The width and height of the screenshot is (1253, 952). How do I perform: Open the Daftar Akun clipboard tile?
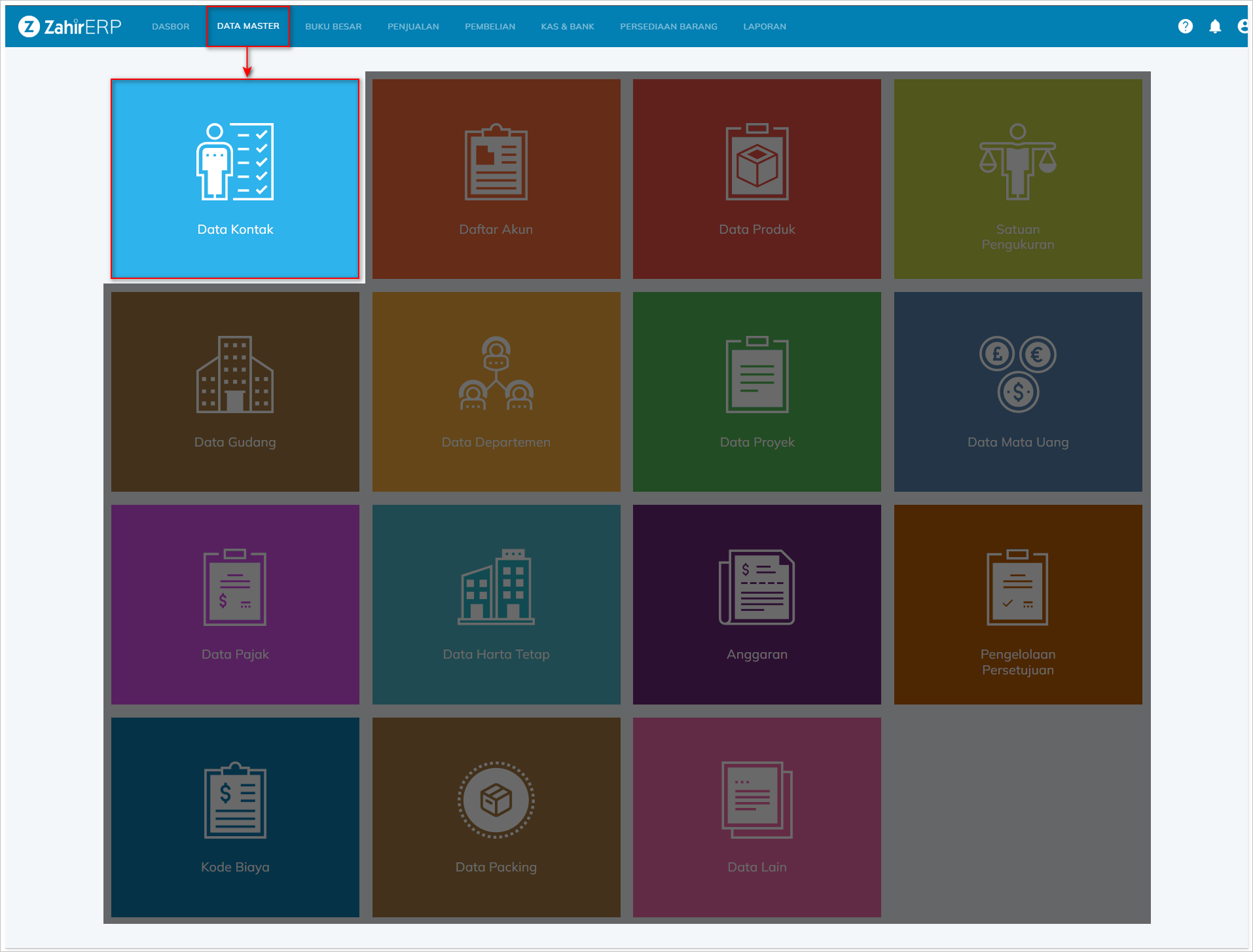[x=496, y=179]
